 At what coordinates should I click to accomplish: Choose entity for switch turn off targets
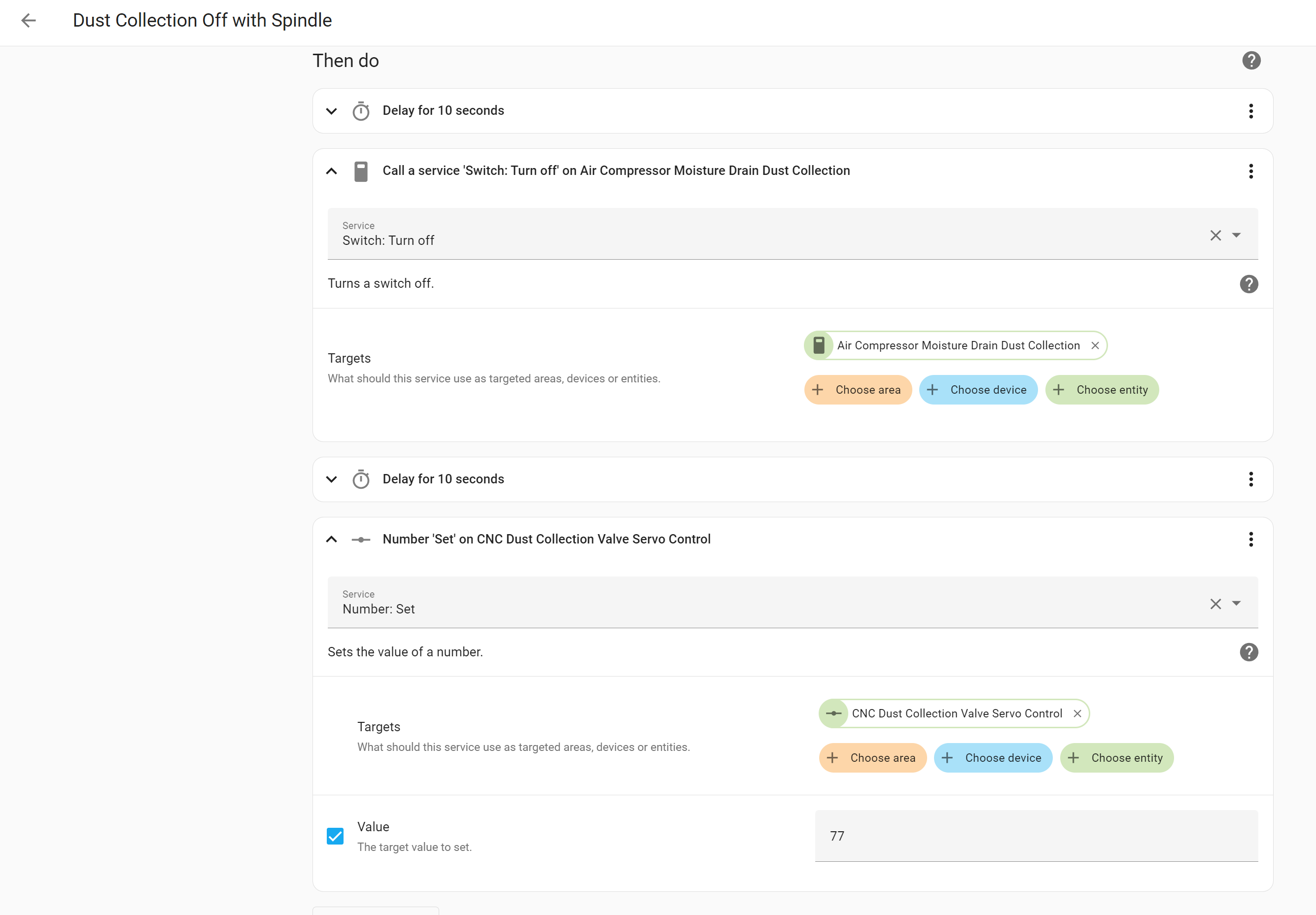coord(1102,390)
